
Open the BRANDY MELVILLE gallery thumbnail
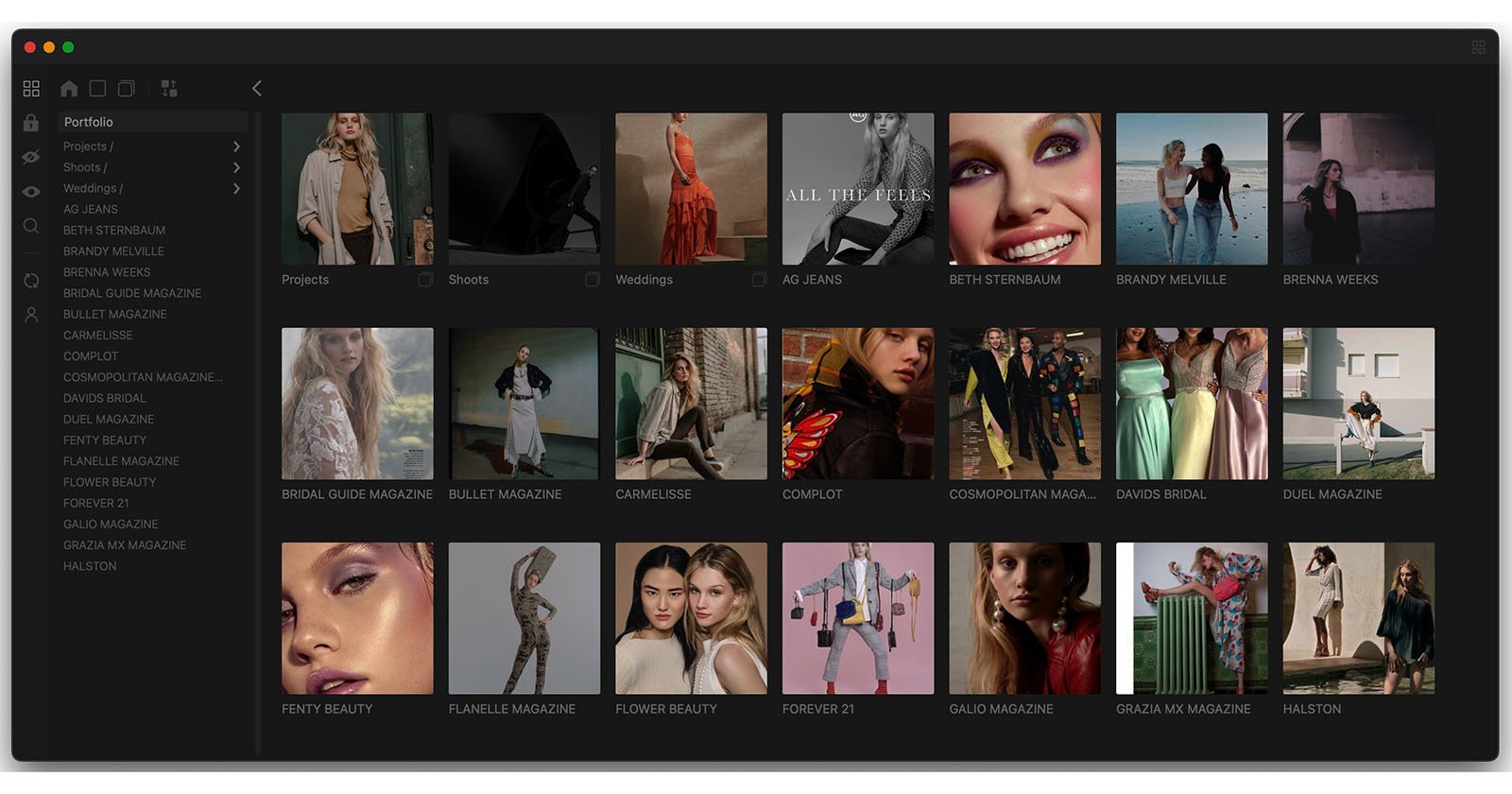(1192, 189)
